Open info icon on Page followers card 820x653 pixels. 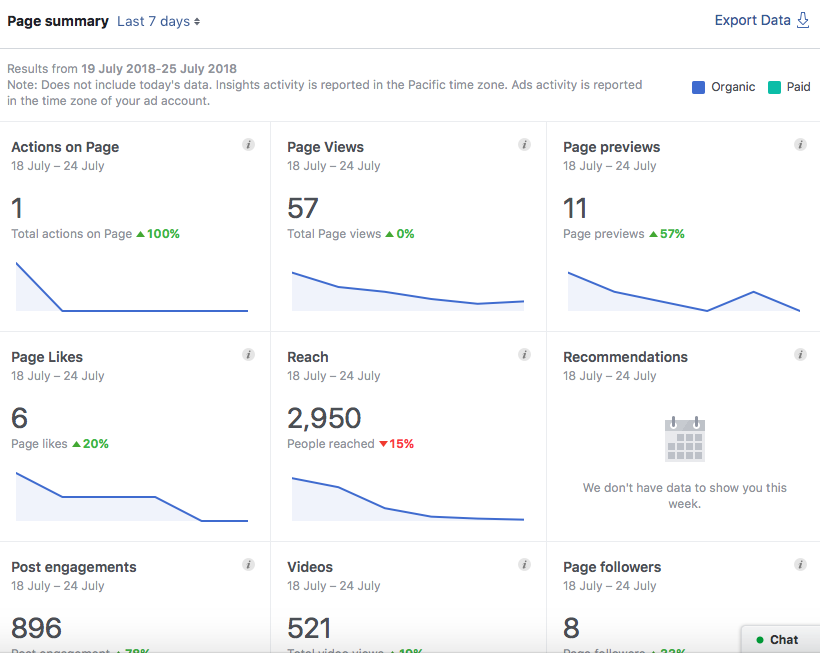pyautogui.click(x=800, y=565)
